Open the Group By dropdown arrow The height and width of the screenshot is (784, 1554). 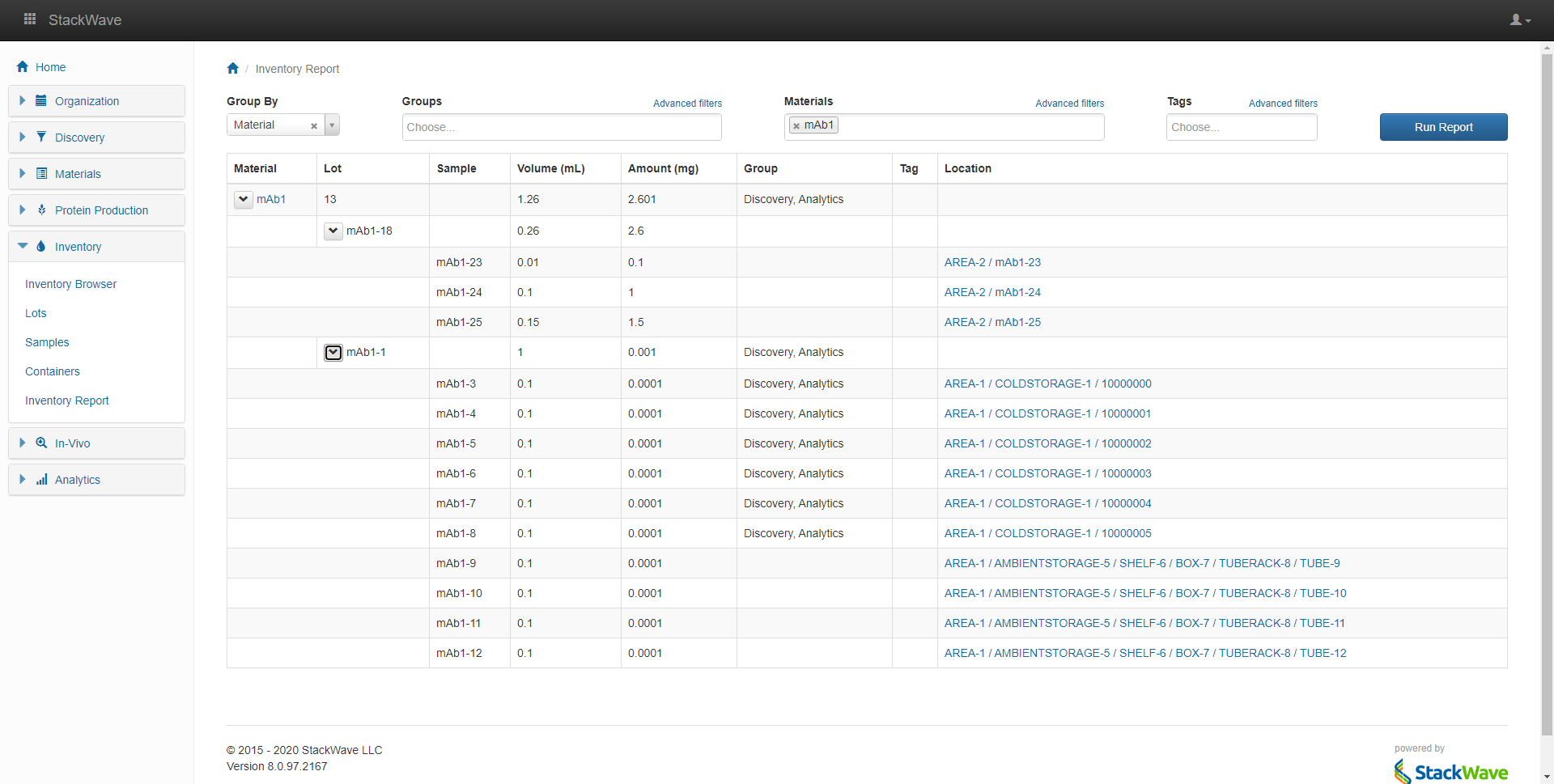coord(332,125)
